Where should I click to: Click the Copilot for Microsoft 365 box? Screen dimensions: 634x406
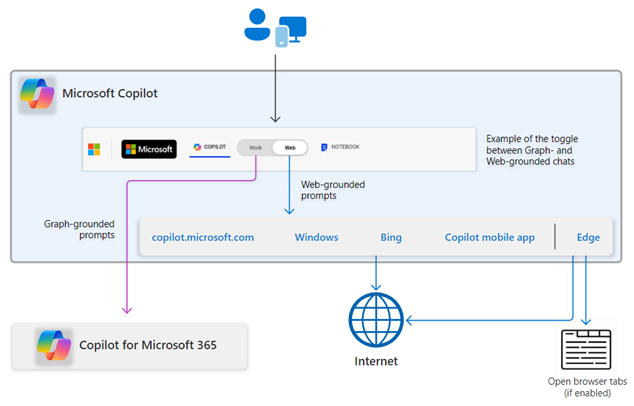coord(130,346)
